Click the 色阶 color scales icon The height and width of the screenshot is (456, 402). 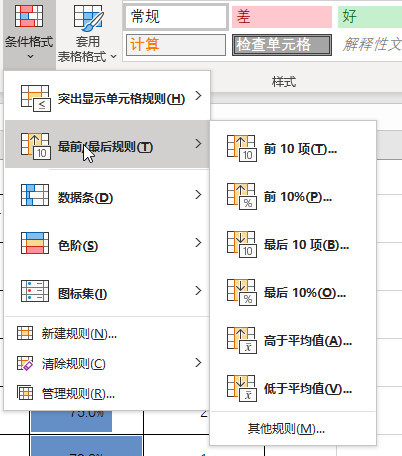pos(35,243)
